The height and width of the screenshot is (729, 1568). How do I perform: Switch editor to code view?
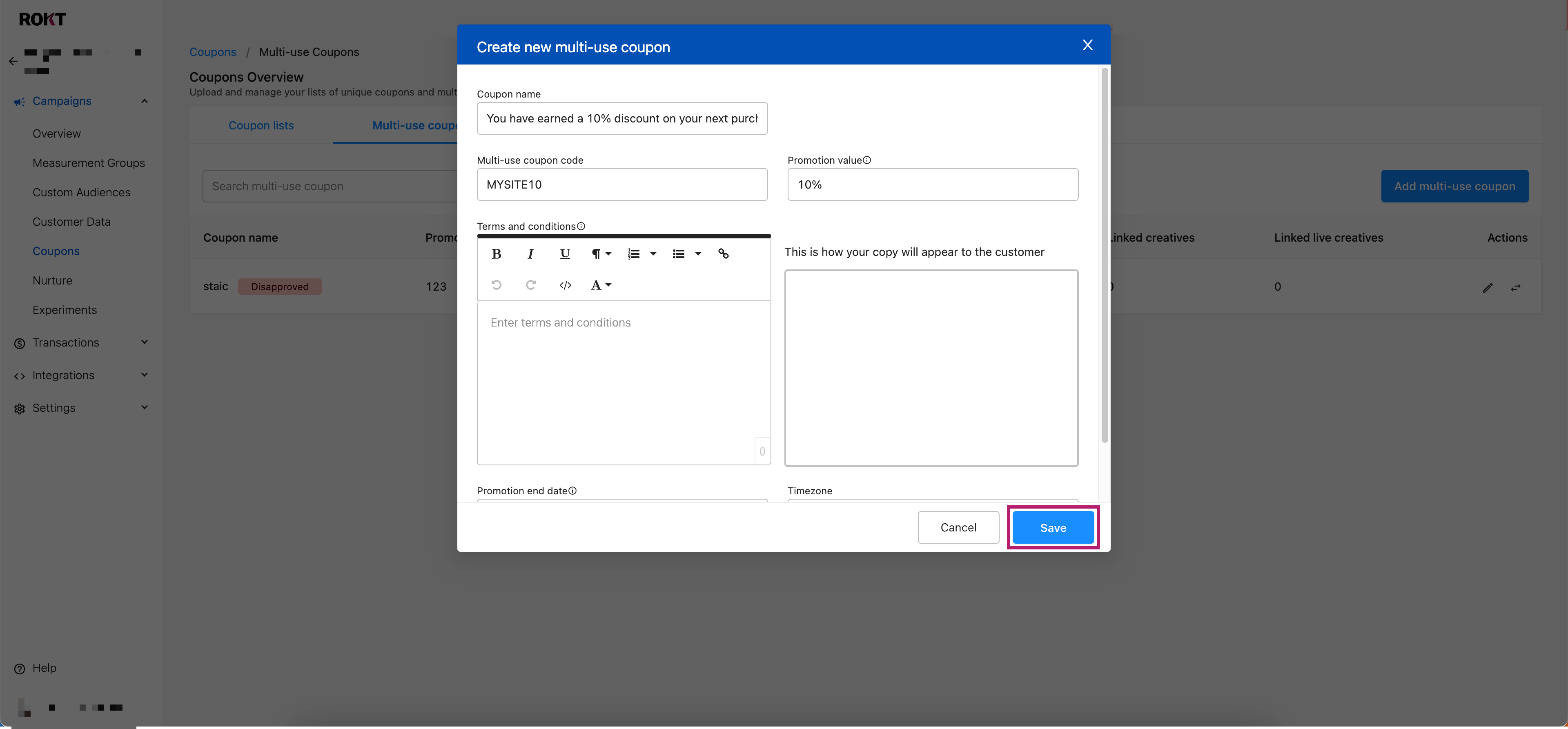565,285
